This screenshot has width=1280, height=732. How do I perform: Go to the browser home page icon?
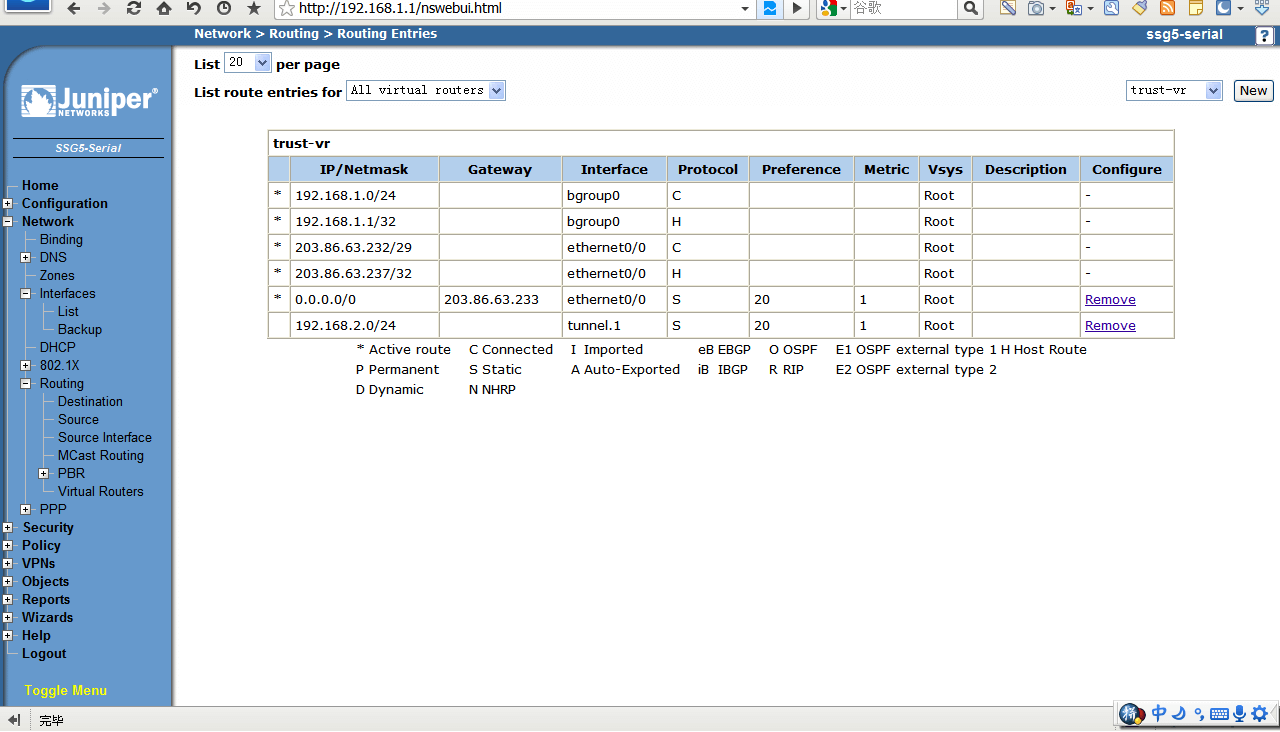coord(163,9)
